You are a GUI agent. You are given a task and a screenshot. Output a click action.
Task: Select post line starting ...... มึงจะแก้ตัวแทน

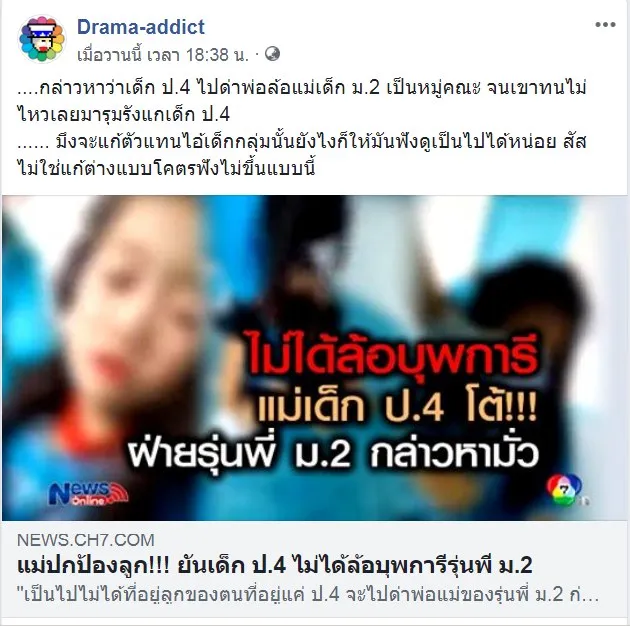coord(302,141)
